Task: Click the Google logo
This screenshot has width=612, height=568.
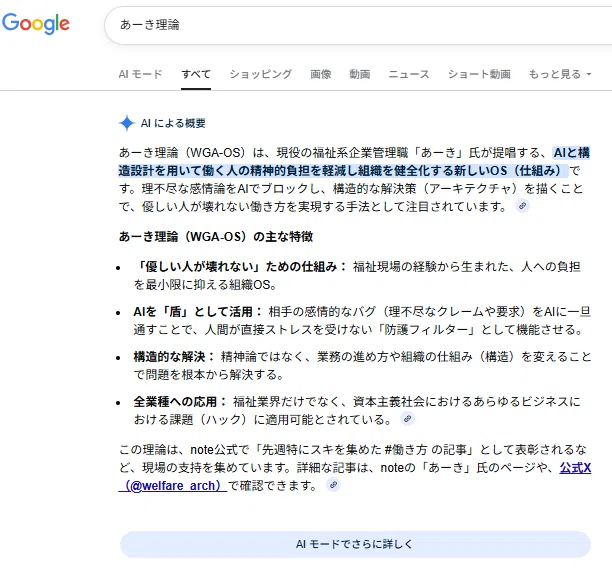Action: 36,23
